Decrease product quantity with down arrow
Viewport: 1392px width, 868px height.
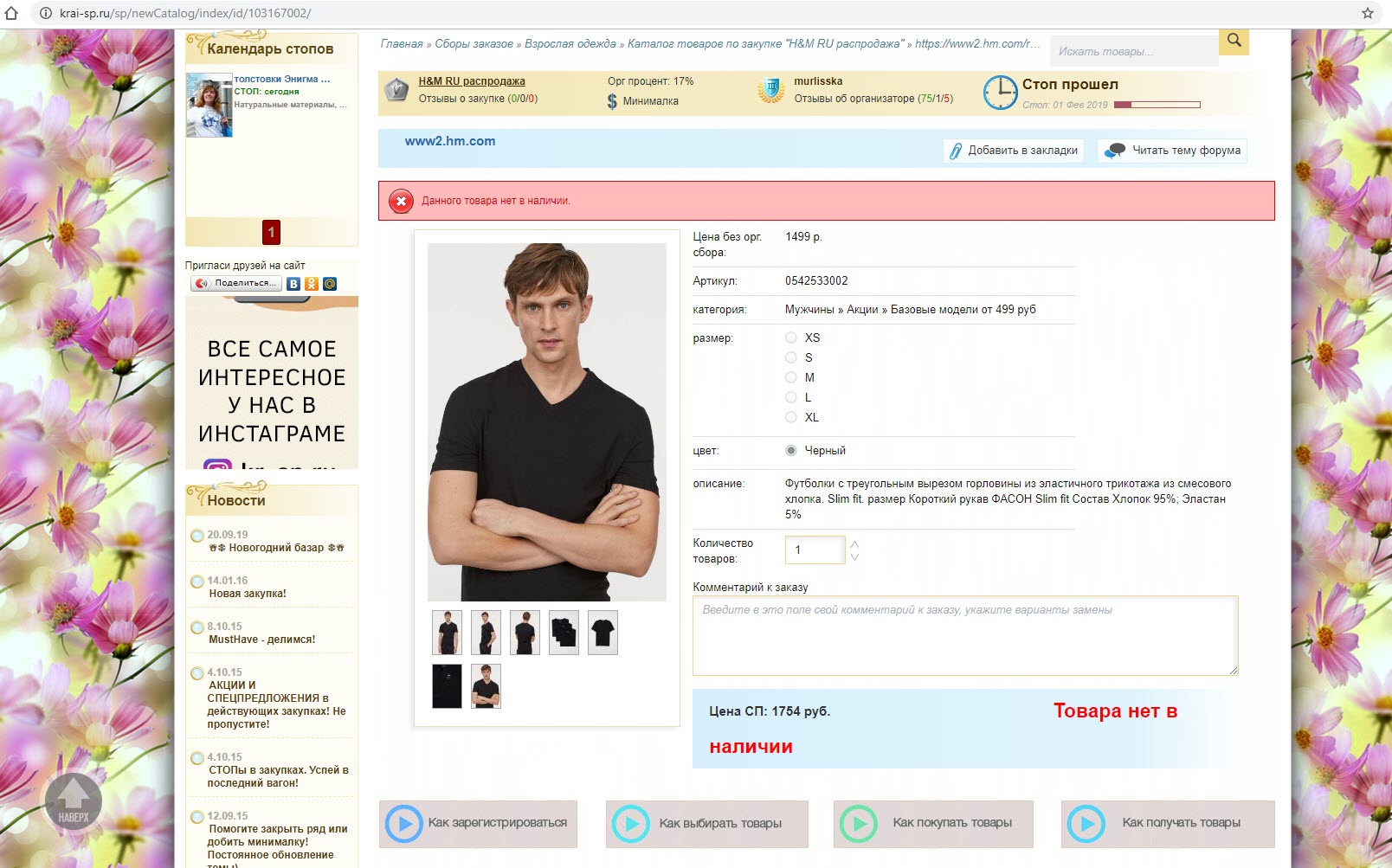pos(854,556)
